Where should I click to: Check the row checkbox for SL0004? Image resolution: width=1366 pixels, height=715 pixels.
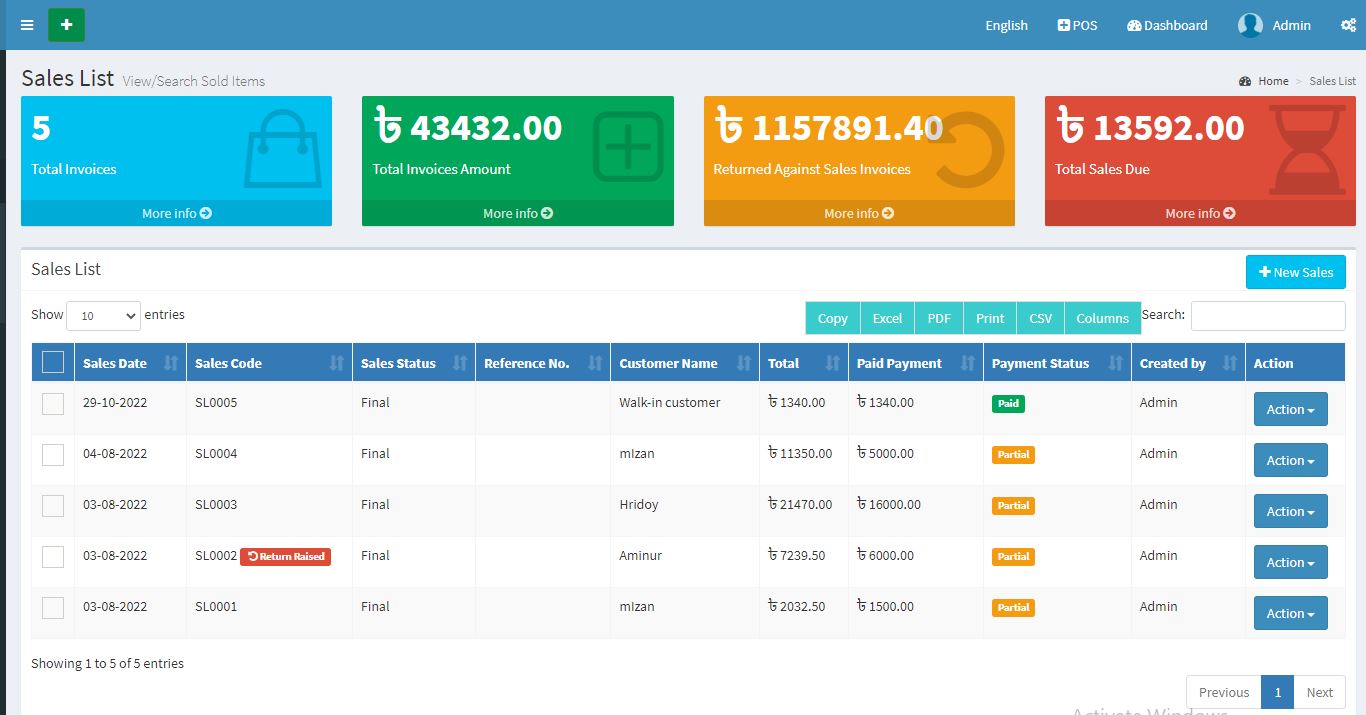click(x=53, y=455)
